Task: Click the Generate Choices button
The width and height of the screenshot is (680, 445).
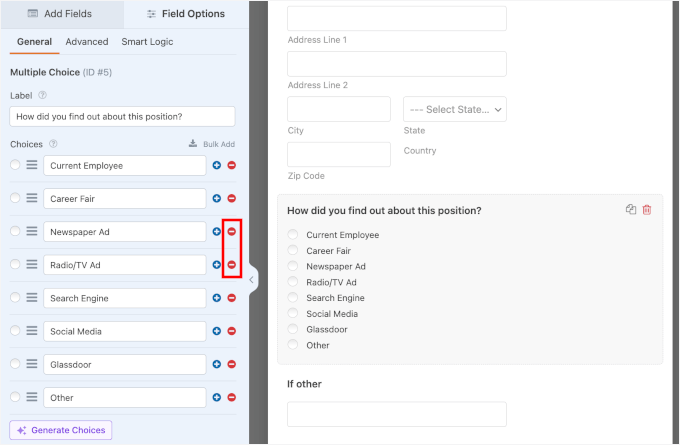Action: point(60,430)
